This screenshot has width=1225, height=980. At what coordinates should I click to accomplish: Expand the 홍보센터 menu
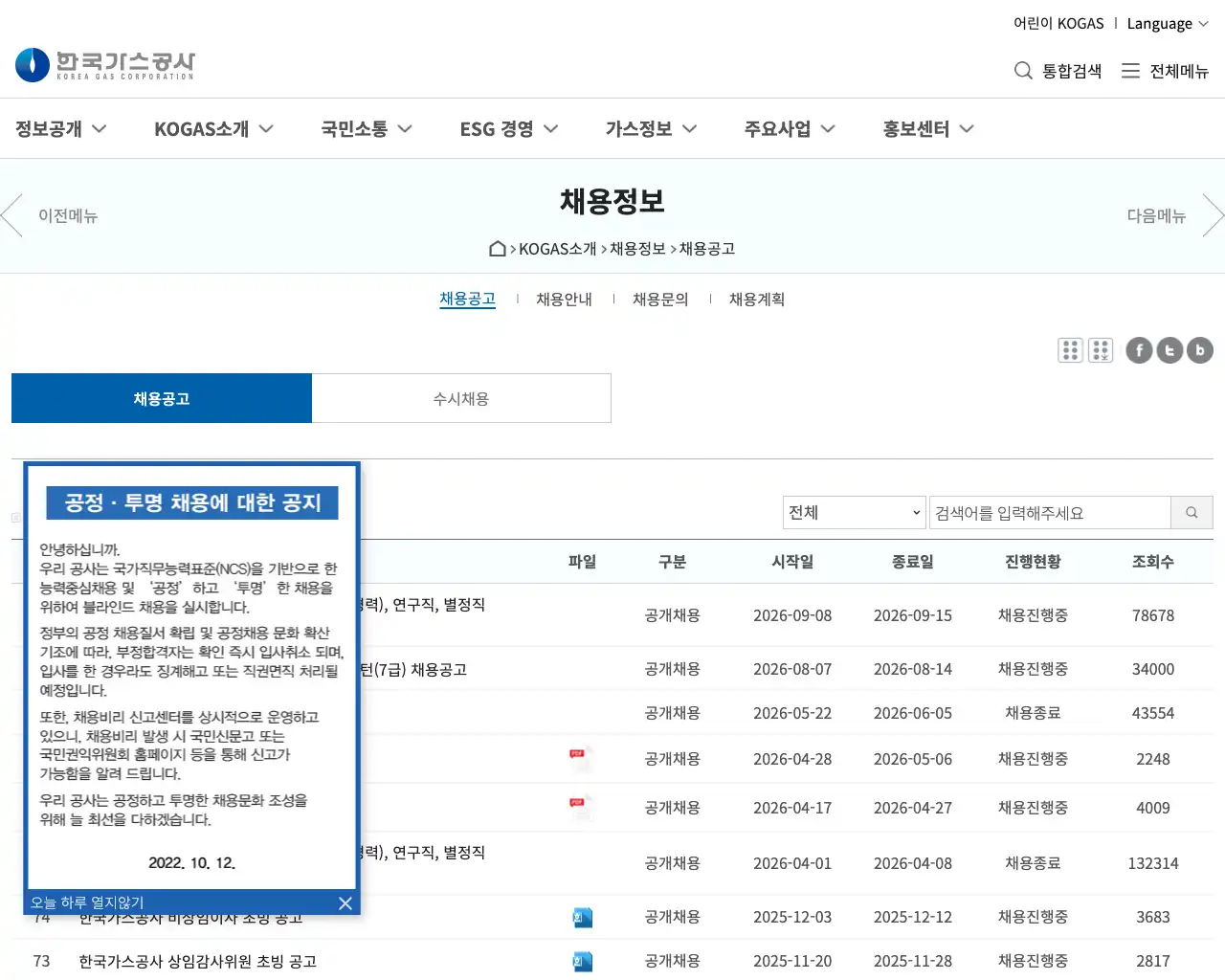coord(928,128)
